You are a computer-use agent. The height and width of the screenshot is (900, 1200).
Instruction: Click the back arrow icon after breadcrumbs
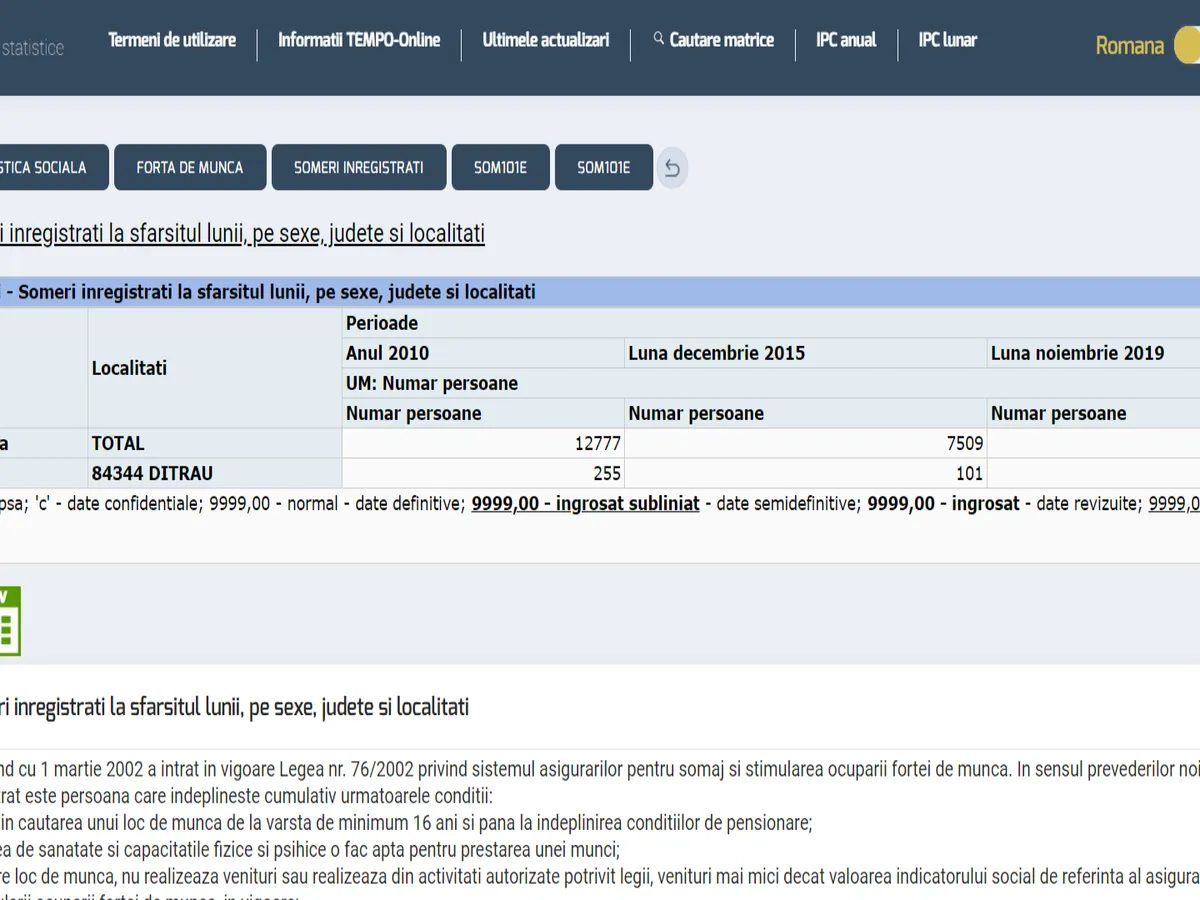pyautogui.click(x=672, y=168)
